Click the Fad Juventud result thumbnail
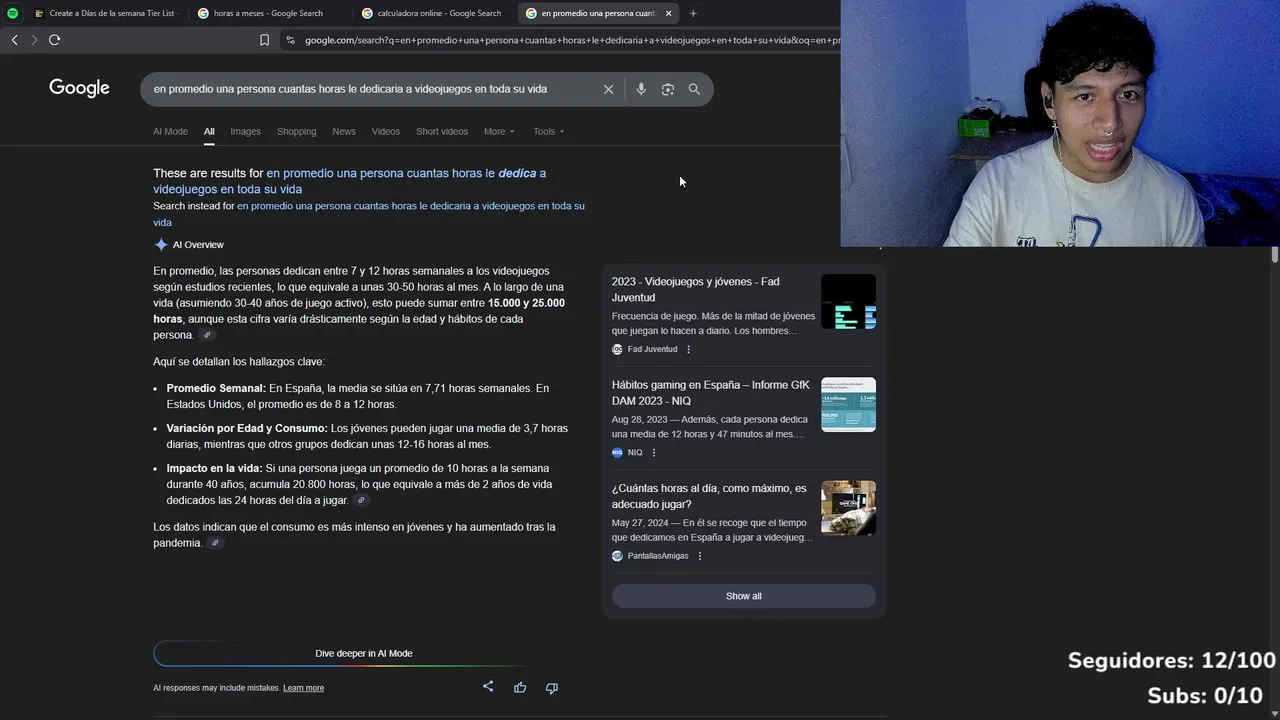 tap(848, 302)
